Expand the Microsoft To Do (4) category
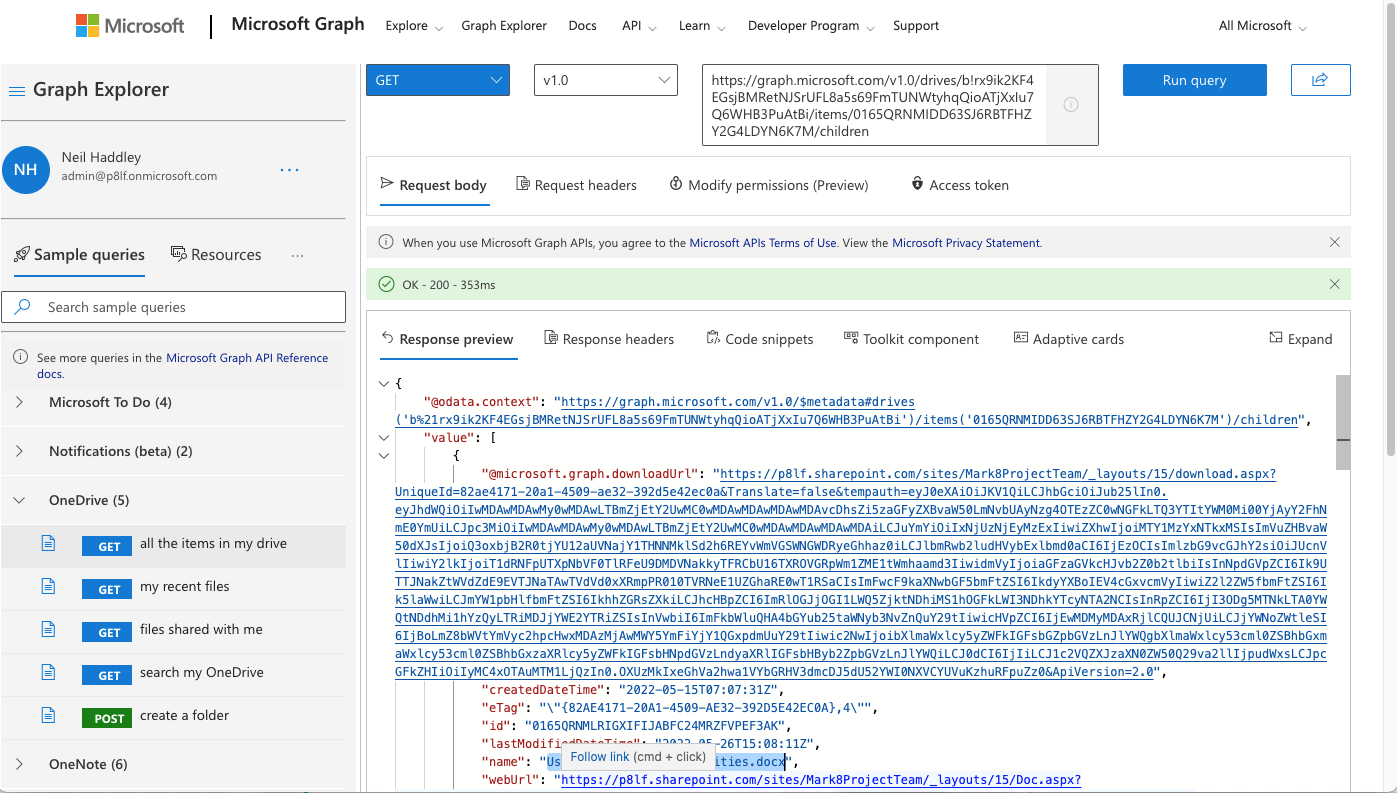 (110, 402)
